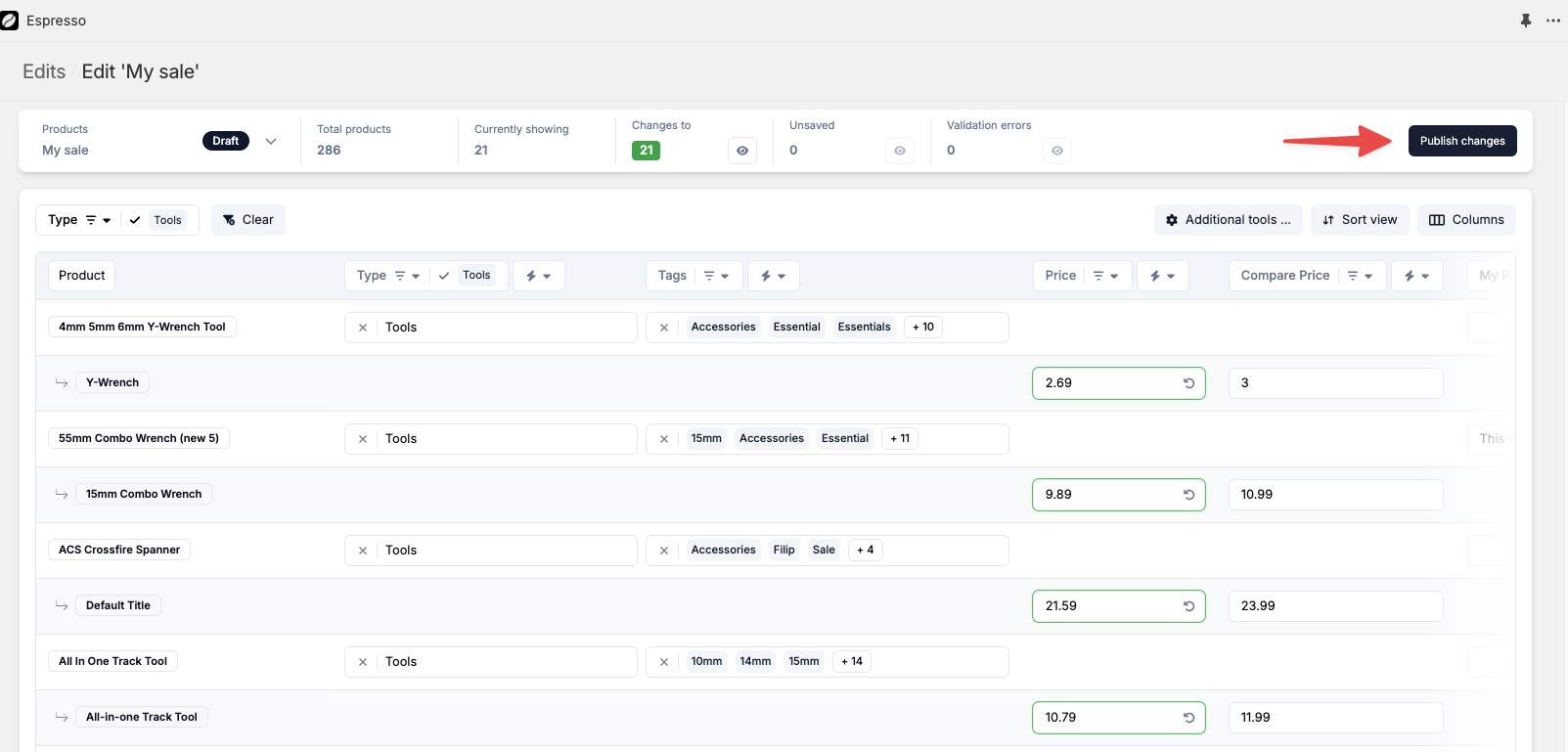Revert the 21.59 price using undo icon
The height and width of the screenshot is (752, 1568).
tap(1188, 606)
